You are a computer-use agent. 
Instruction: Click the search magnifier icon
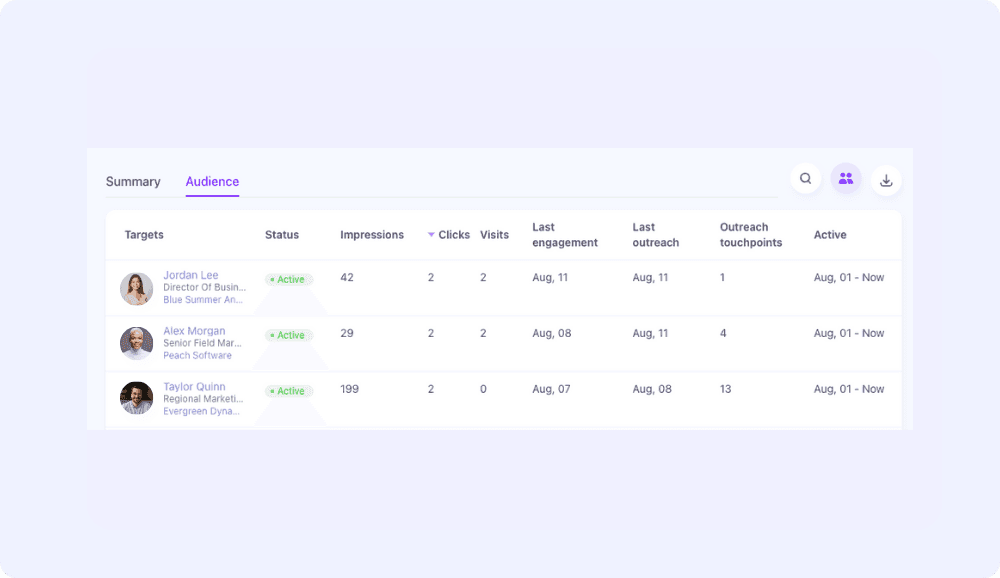coord(805,179)
